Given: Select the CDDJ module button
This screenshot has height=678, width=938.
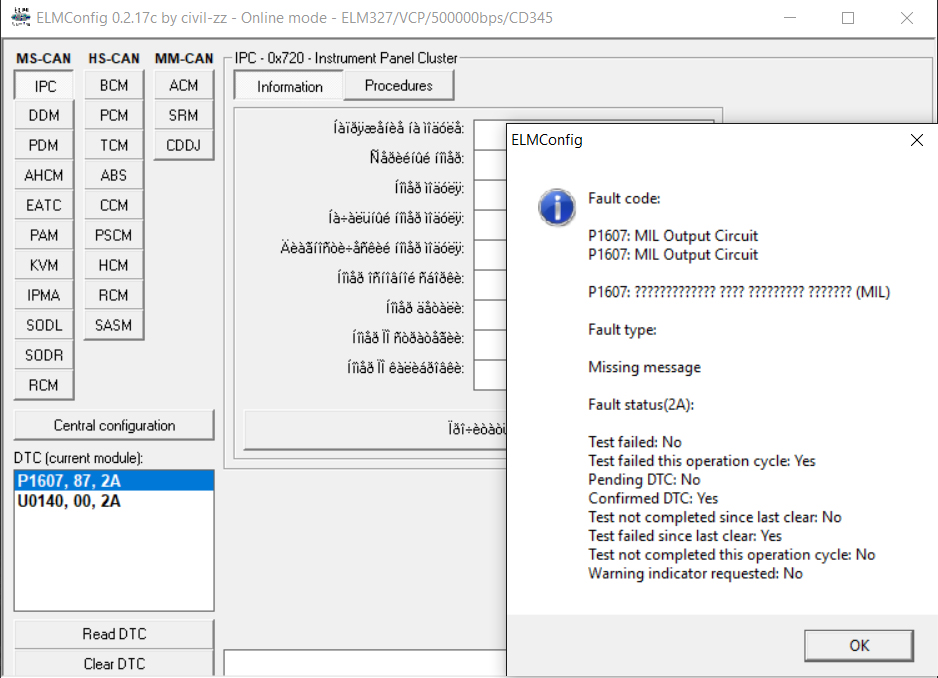Looking at the screenshot, I should pos(183,146).
